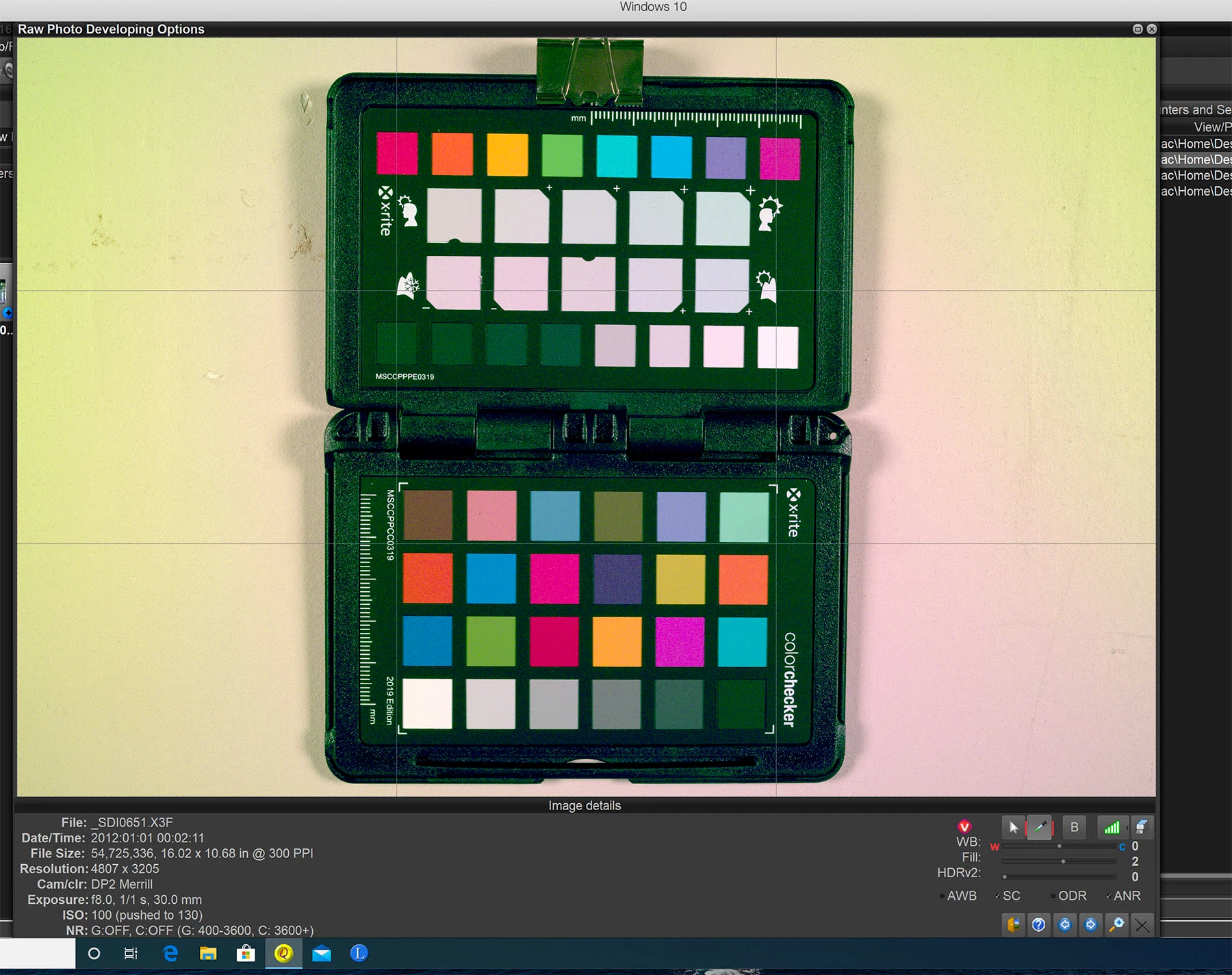Adjust the WB warm-cool slider
This screenshot has width=1232, height=975.
coord(1059,846)
